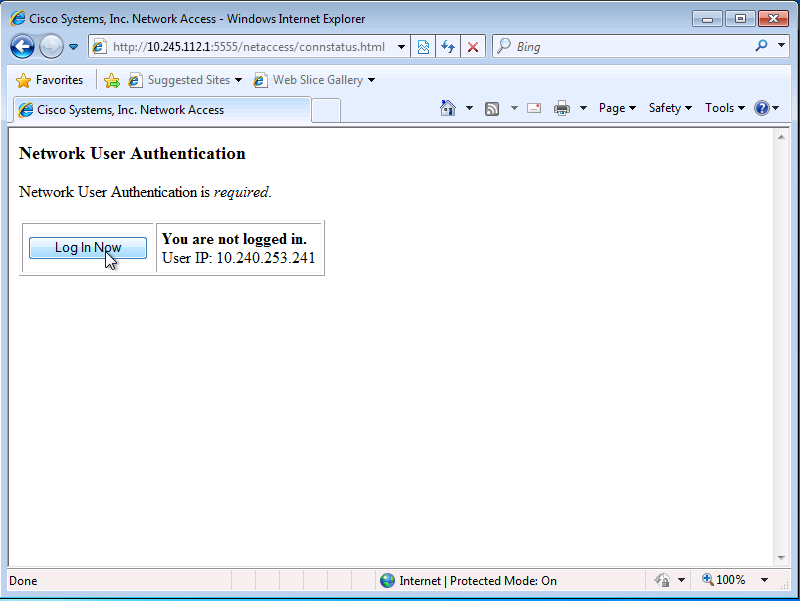Refresh the page with the Refresh icon
The image size is (800, 601).
(x=448, y=47)
